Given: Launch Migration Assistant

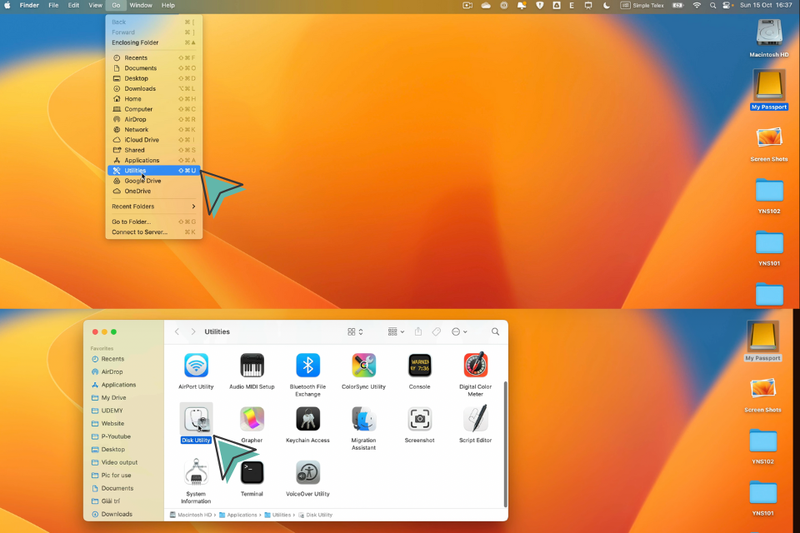Looking at the screenshot, I should 364,419.
